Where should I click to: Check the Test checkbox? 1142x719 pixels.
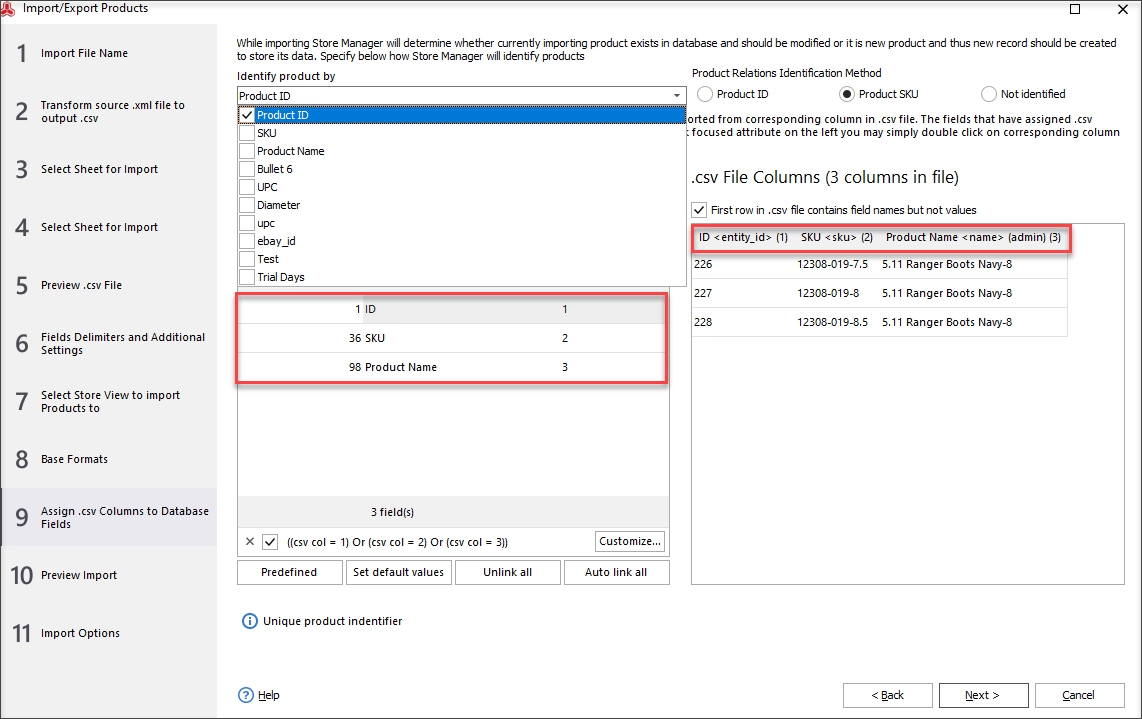[x=247, y=259]
